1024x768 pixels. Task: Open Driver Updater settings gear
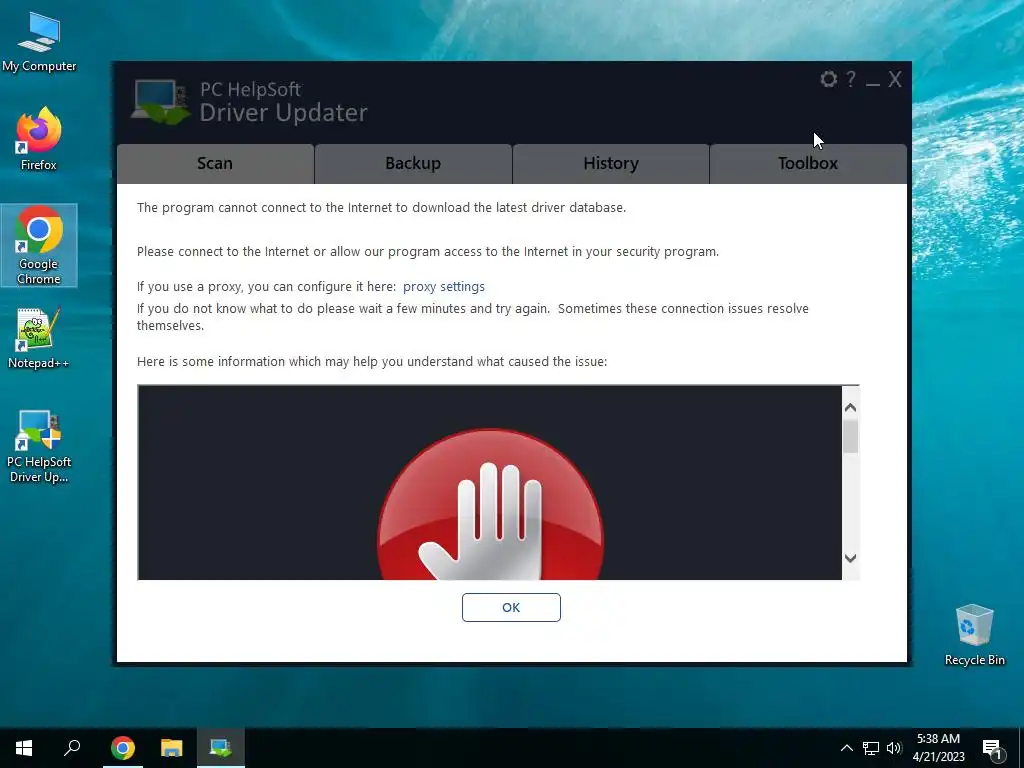(828, 79)
